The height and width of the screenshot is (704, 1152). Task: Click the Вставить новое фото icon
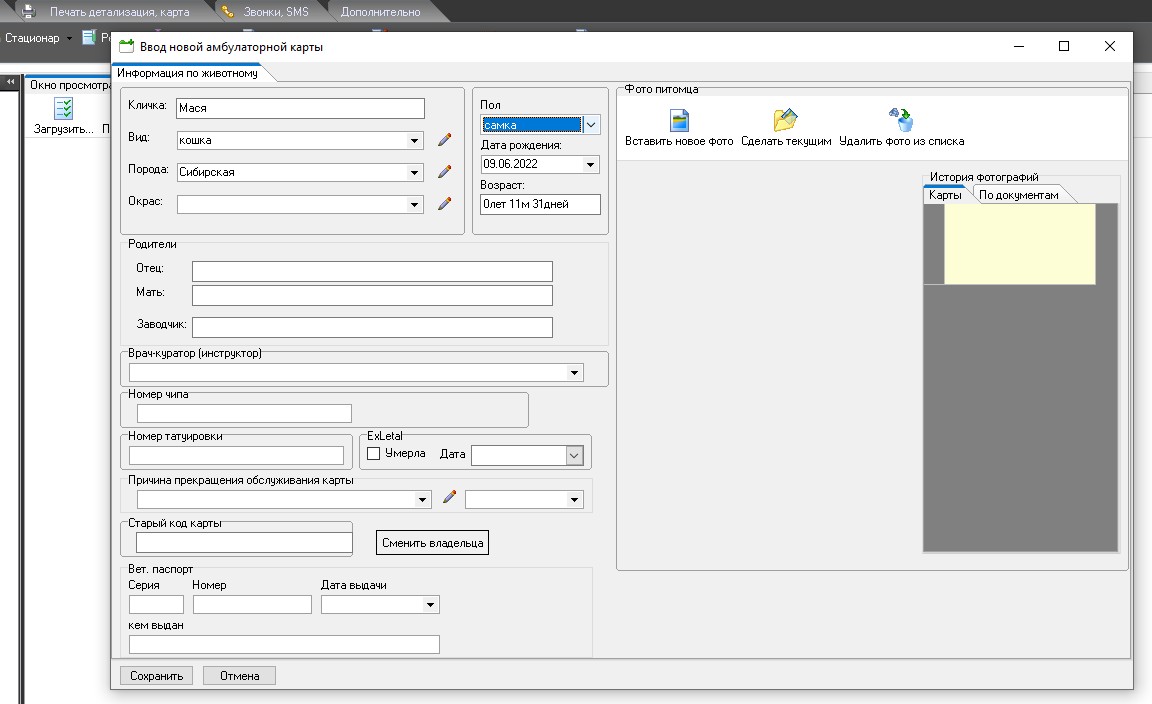pyautogui.click(x=679, y=121)
